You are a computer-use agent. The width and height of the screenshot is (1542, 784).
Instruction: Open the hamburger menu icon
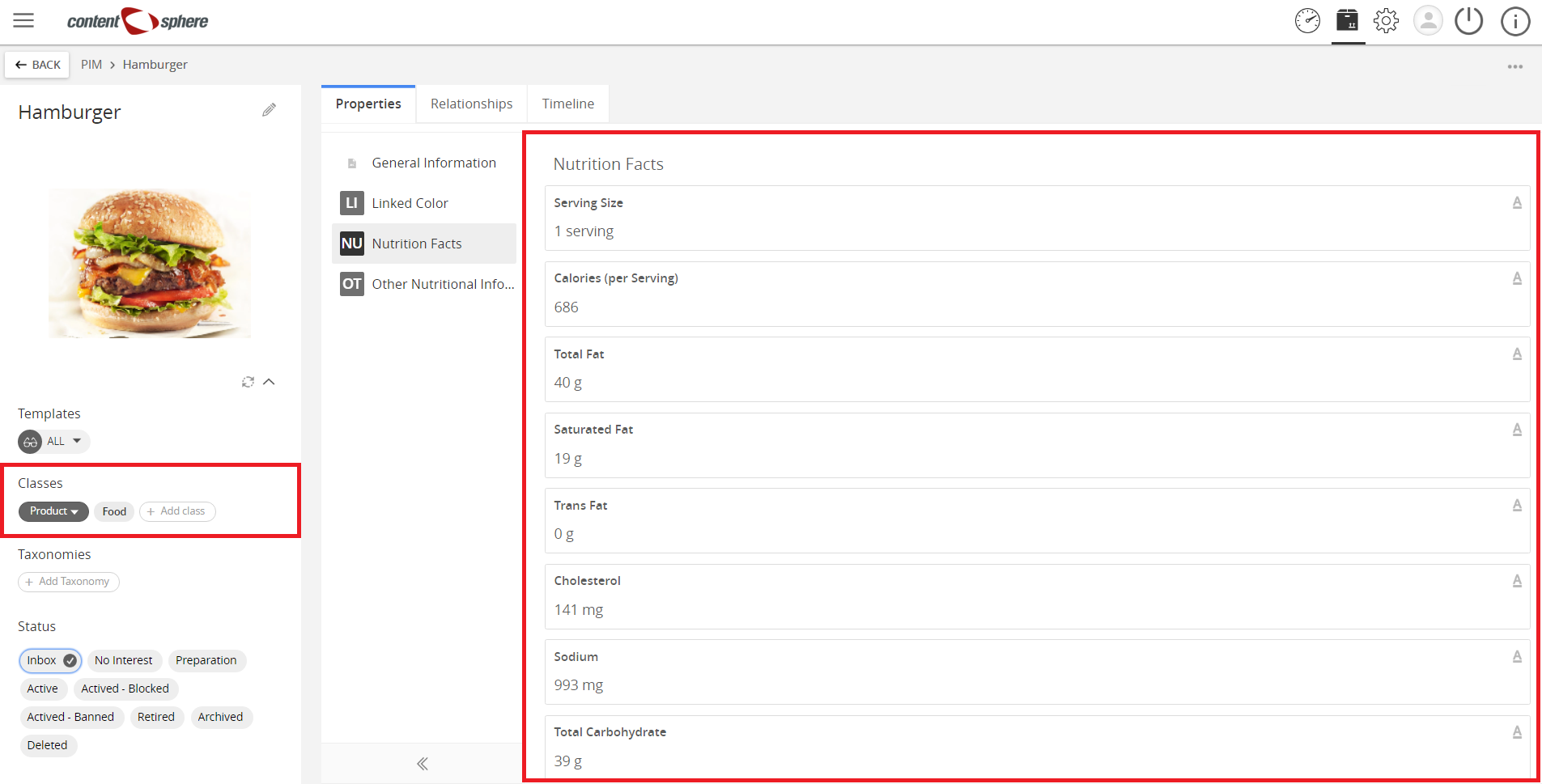pos(23,21)
